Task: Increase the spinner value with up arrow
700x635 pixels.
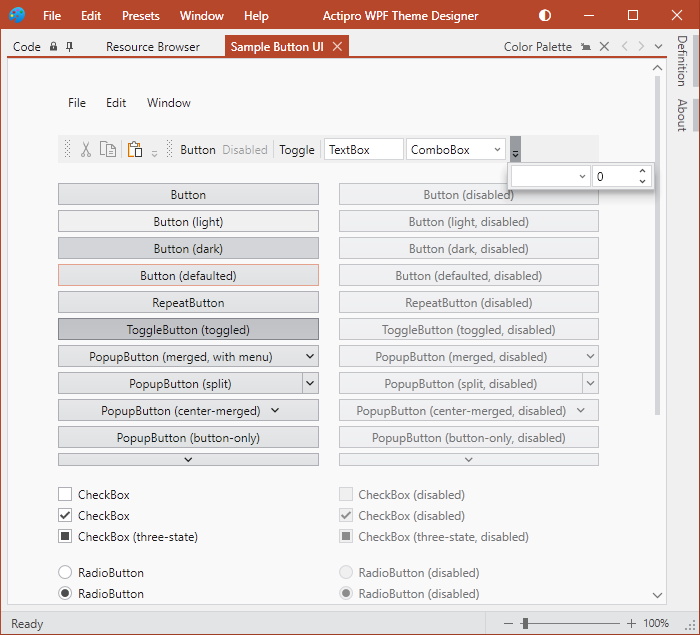Action: point(642,171)
